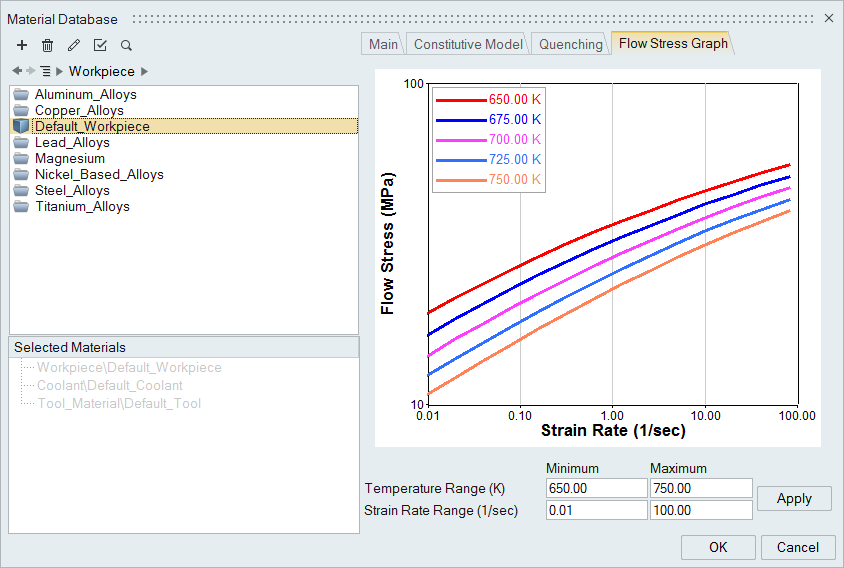Switch to the Constitutive Model tab

(468, 44)
